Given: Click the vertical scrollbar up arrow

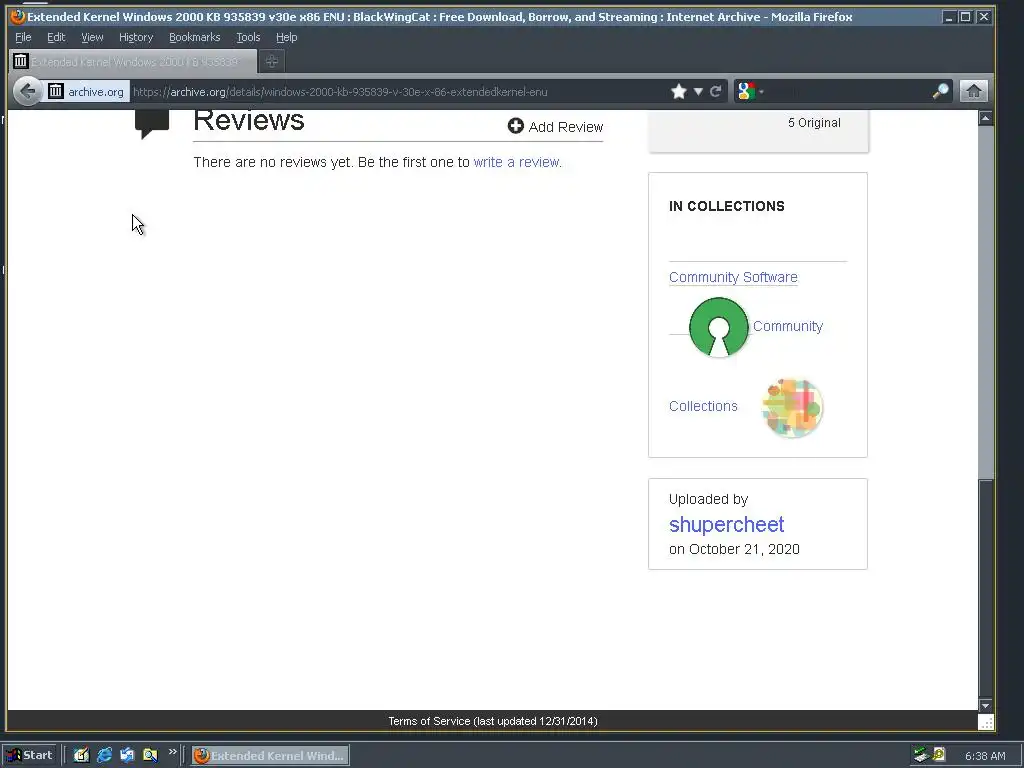Looking at the screenshot, I should (x=986, y=118).
